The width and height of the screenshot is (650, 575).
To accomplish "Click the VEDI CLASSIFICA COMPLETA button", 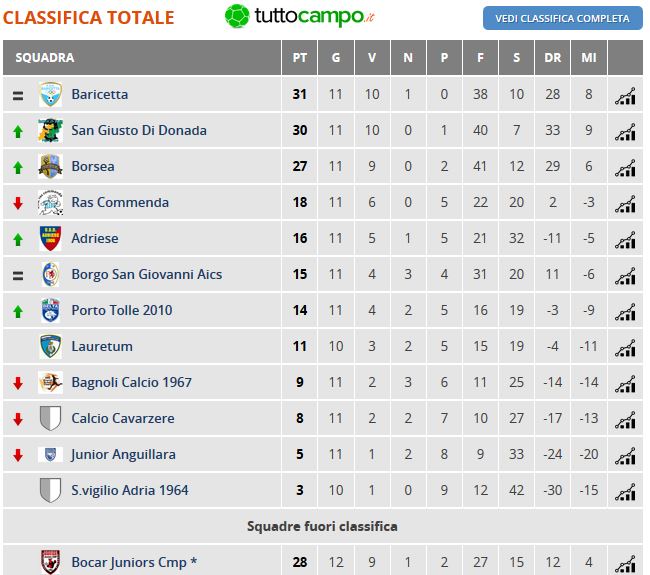I will (x=563, y=18).
